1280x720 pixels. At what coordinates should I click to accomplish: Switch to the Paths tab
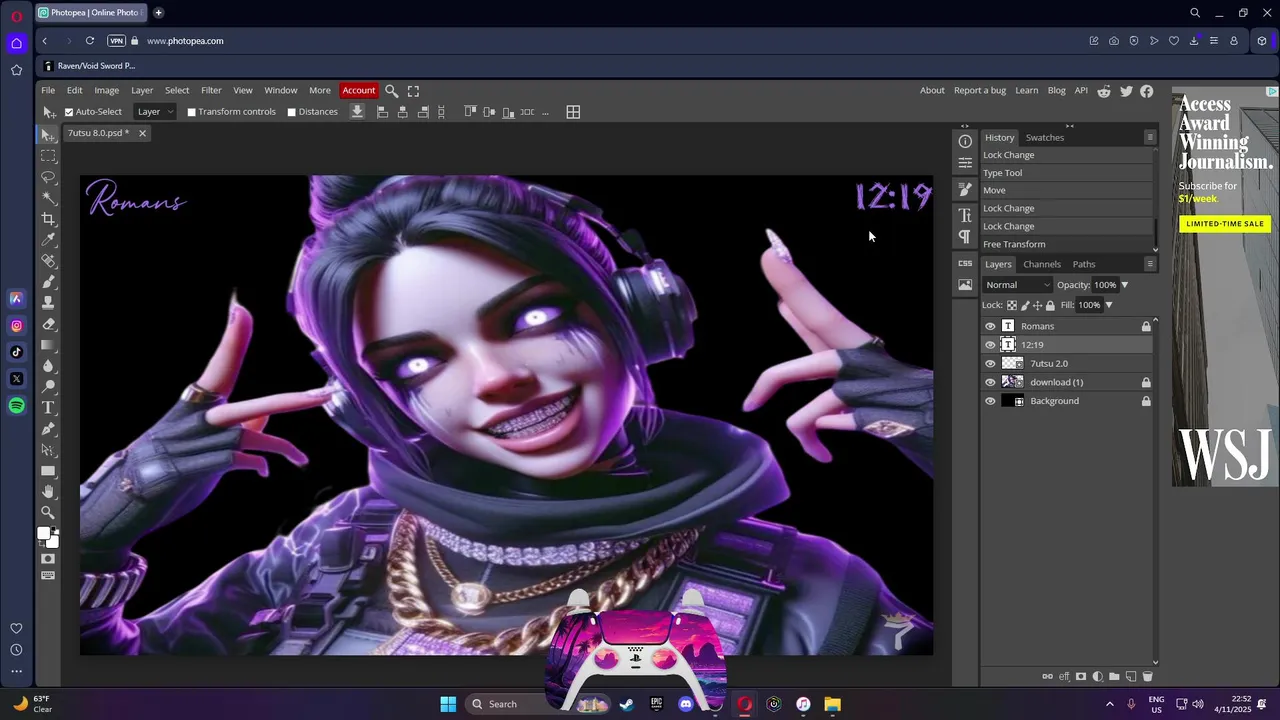pyautogui.click(x=1084, y=264)
